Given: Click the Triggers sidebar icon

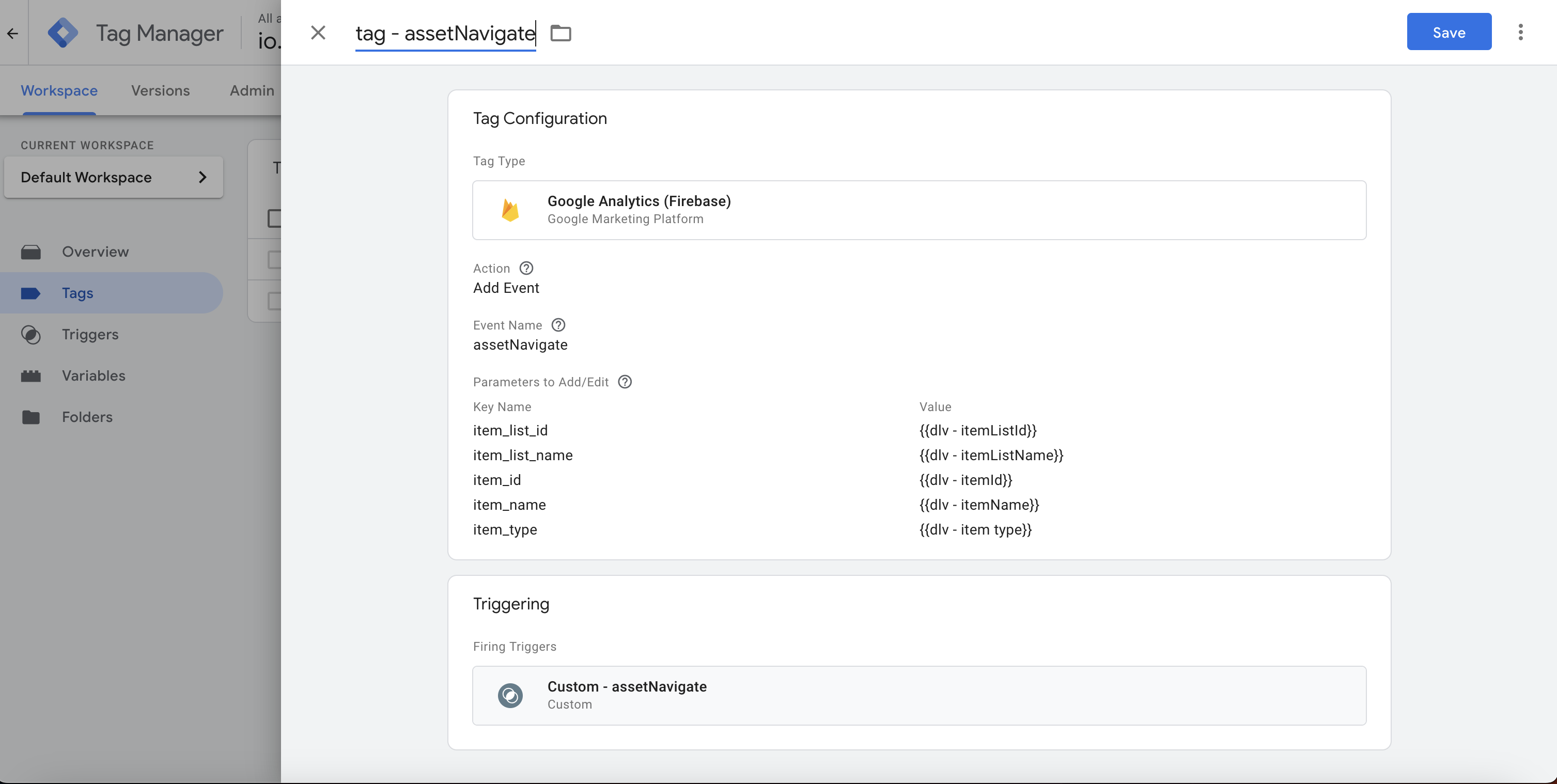Looking at the screenshot, I should coord(31,335).
